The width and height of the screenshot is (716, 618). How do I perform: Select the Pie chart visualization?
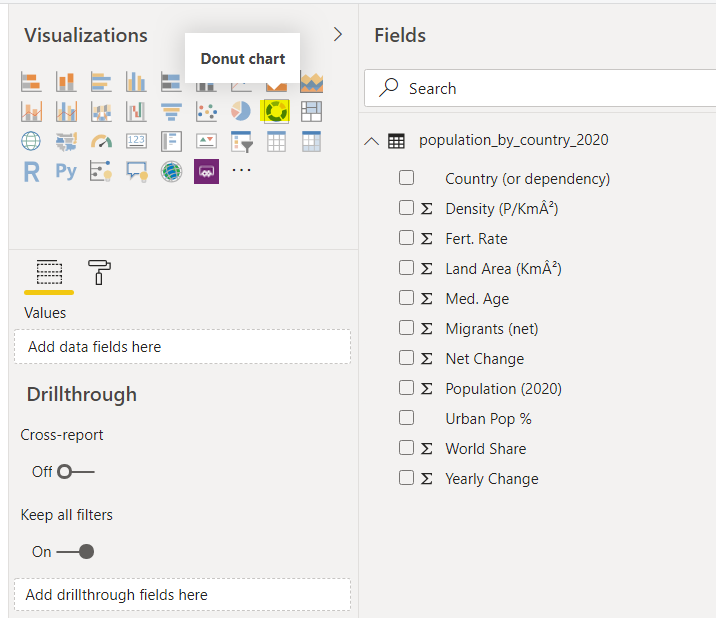pyautogui.click(x=241, y=111)
